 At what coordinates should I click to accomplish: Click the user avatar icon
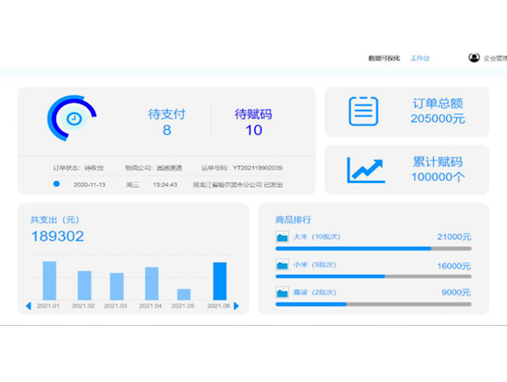coord(474,58)
